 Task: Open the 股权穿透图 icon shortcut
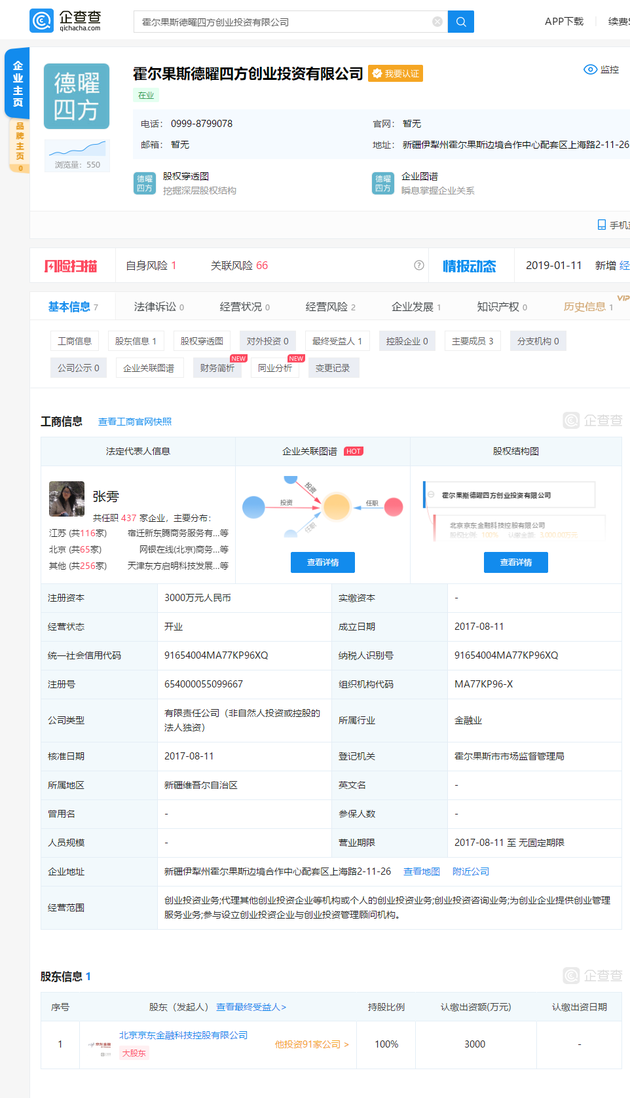145,183
